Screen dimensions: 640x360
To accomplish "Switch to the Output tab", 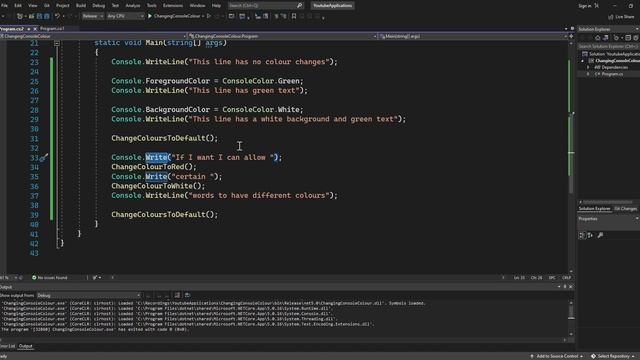I will click(x=26, y=346).
